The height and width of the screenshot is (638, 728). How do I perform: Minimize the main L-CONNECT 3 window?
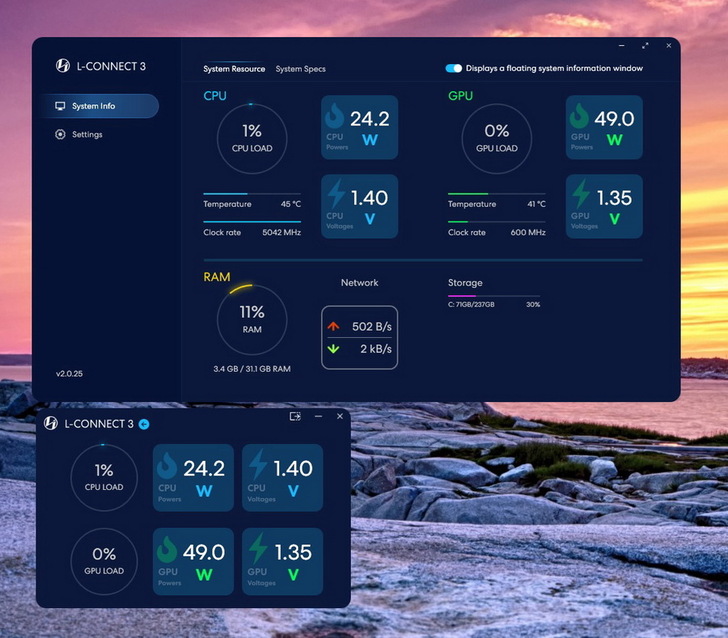pos(622,46)
